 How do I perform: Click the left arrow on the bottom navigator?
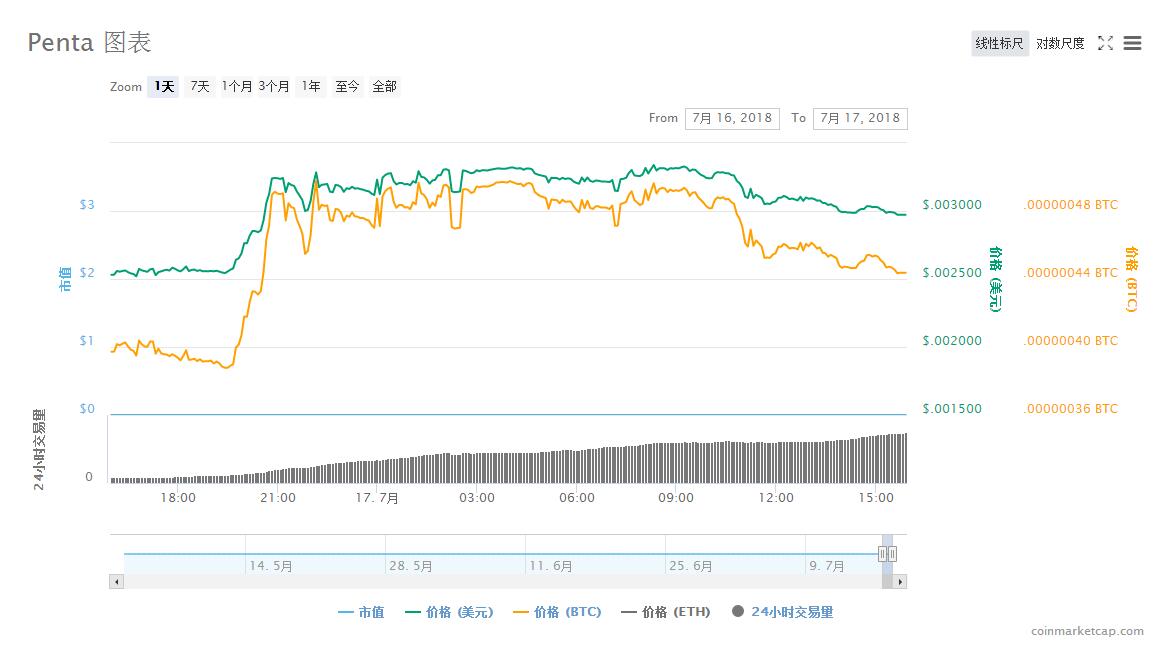tap(116, 581)
